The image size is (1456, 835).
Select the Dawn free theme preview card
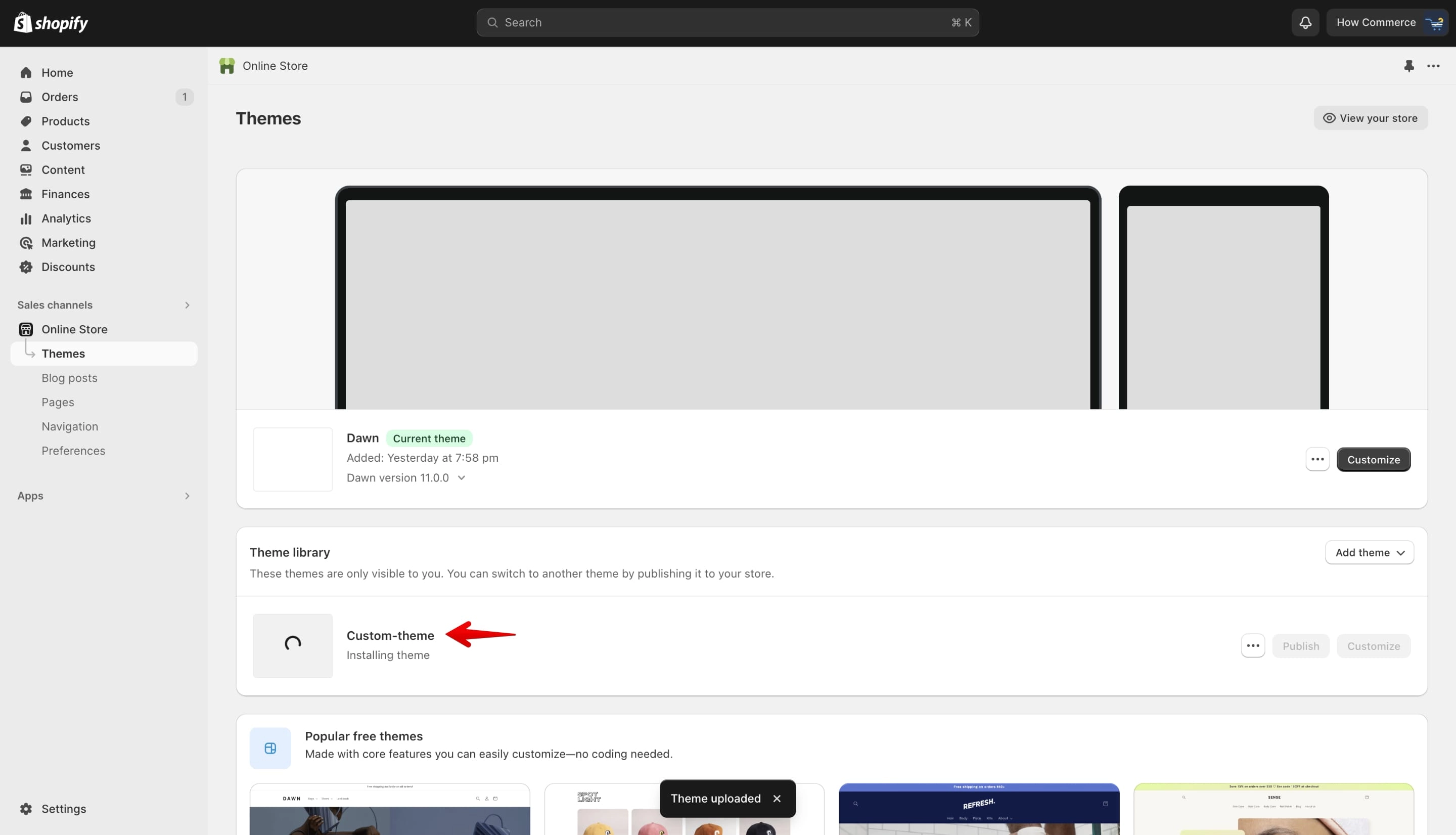coord(390,809)
